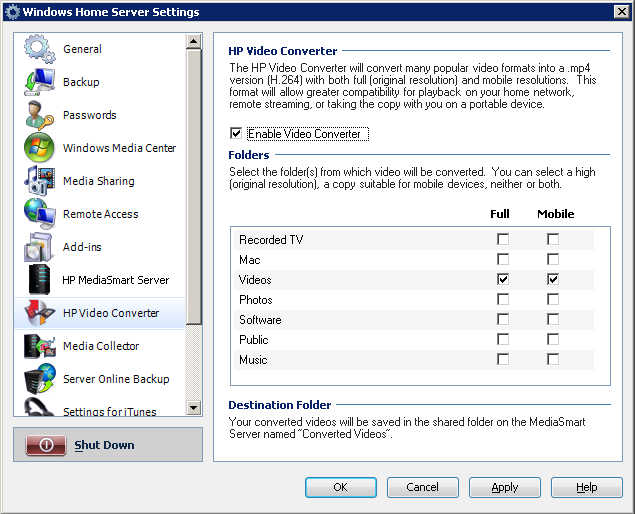The height and width of the screenshot is (514, 635).
Task: Click the Media Collector icon
Action: click(39, 346)
